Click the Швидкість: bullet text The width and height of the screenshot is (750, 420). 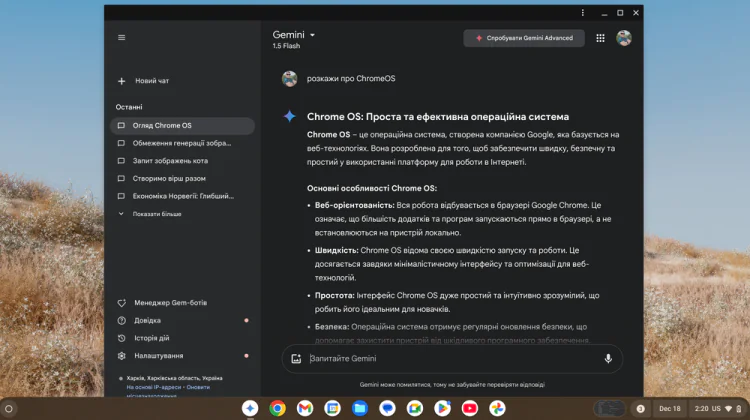pyautogui.click(x=337, y=251)
